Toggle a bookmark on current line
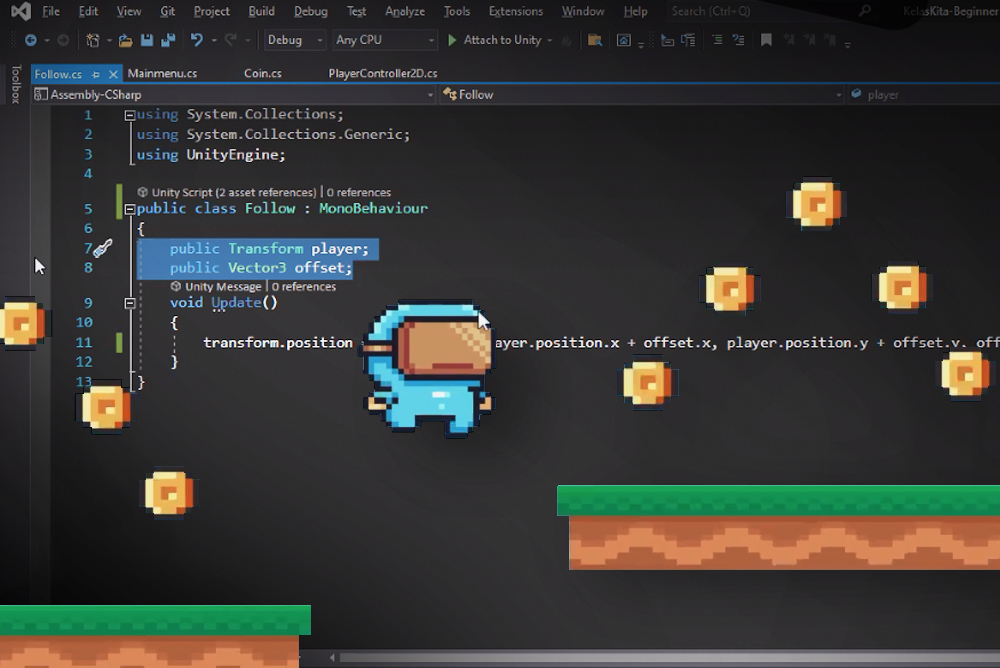 (x=767, y=40)
